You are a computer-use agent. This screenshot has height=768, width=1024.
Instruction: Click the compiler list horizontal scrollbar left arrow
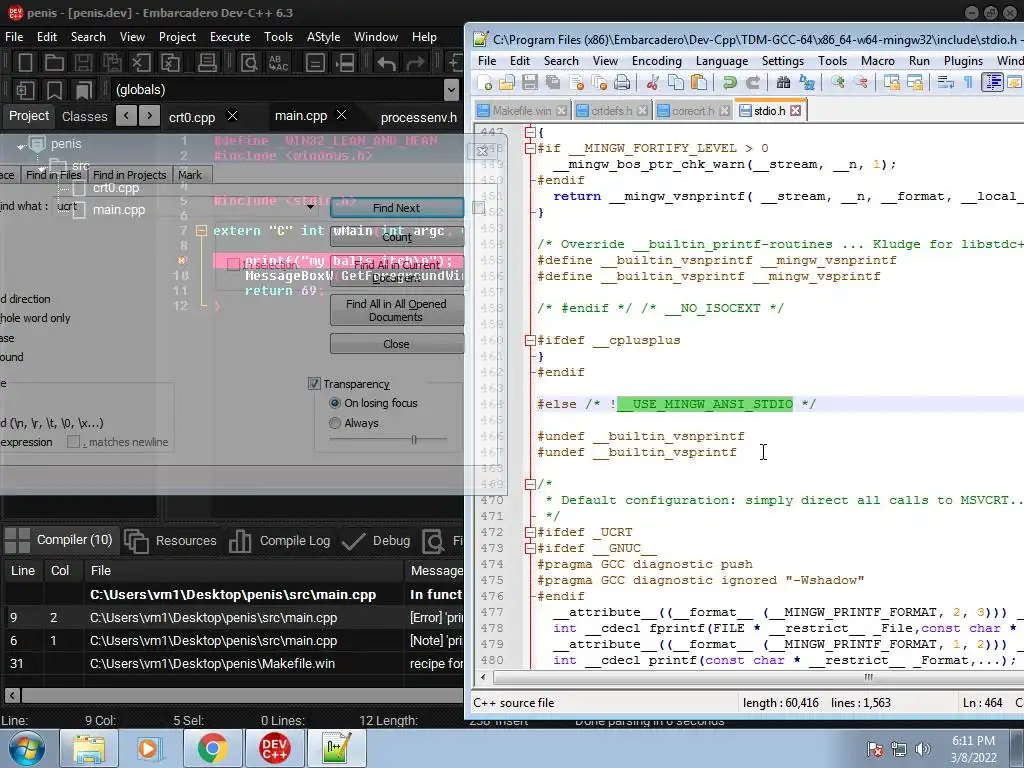[12, 696]
